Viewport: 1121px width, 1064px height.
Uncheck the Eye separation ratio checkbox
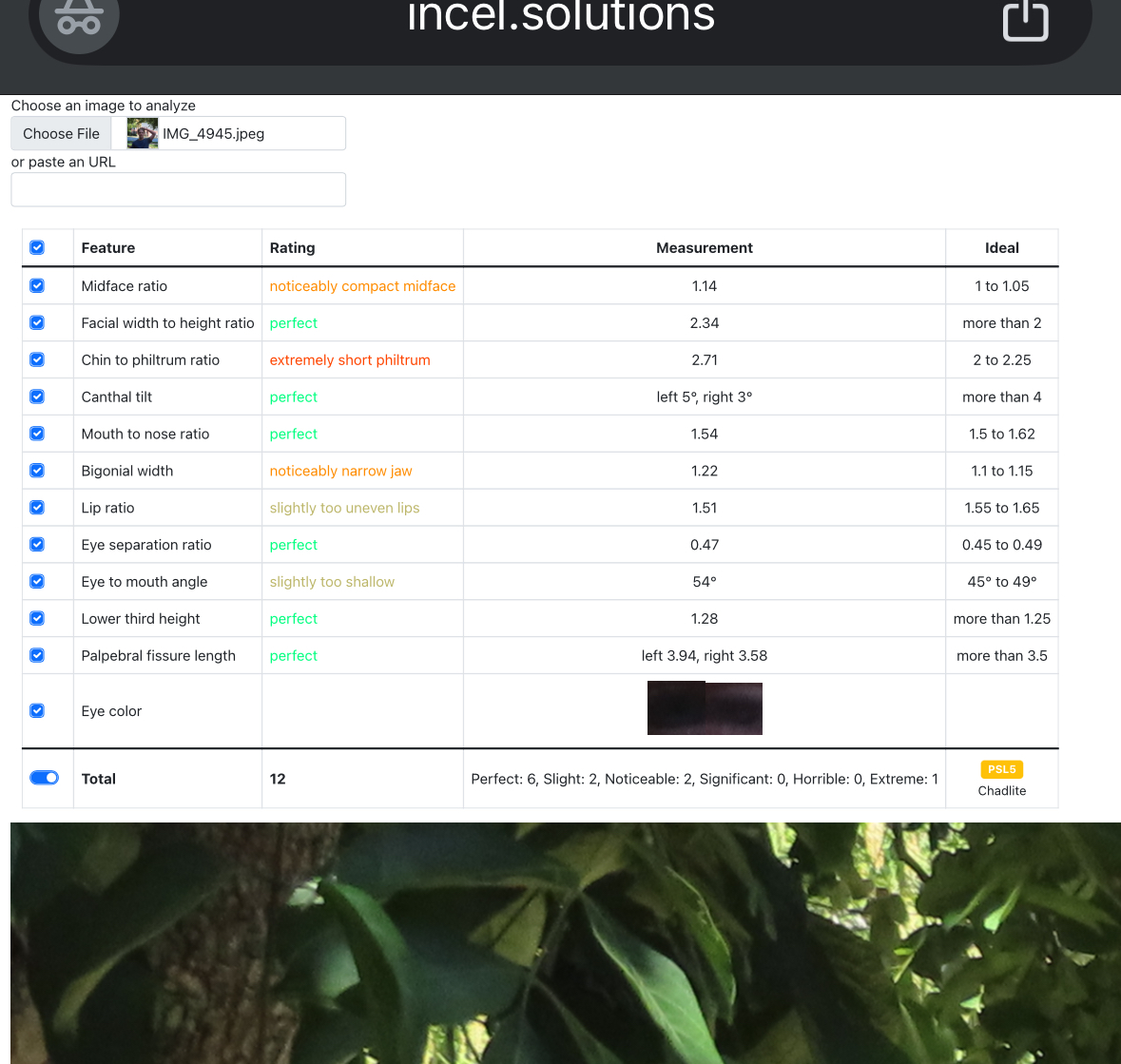(x=37, y=545)
